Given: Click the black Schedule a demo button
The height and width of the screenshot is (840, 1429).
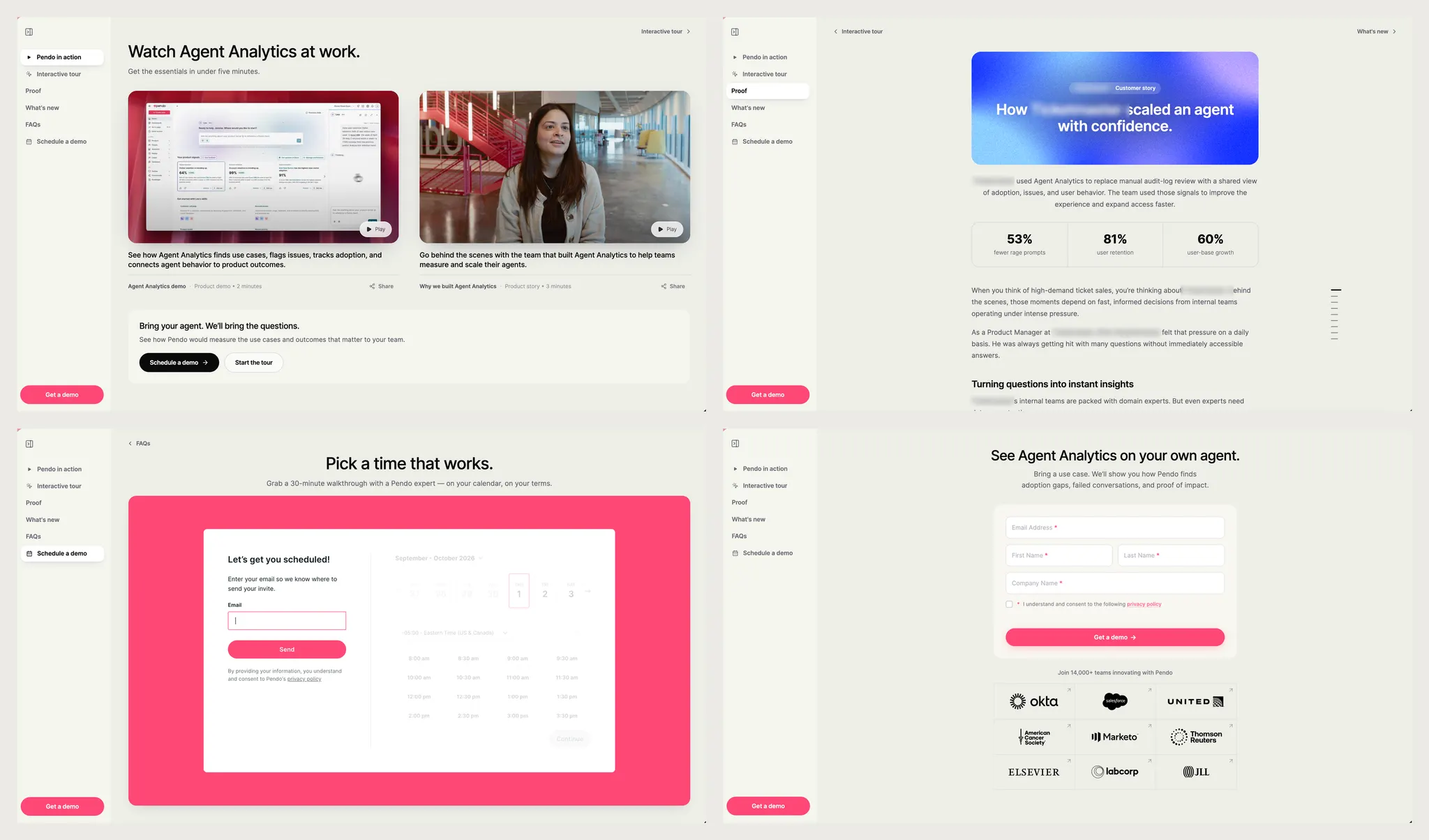Looking at the screenshot, I should pyautogui.click(x=179, y=363).
